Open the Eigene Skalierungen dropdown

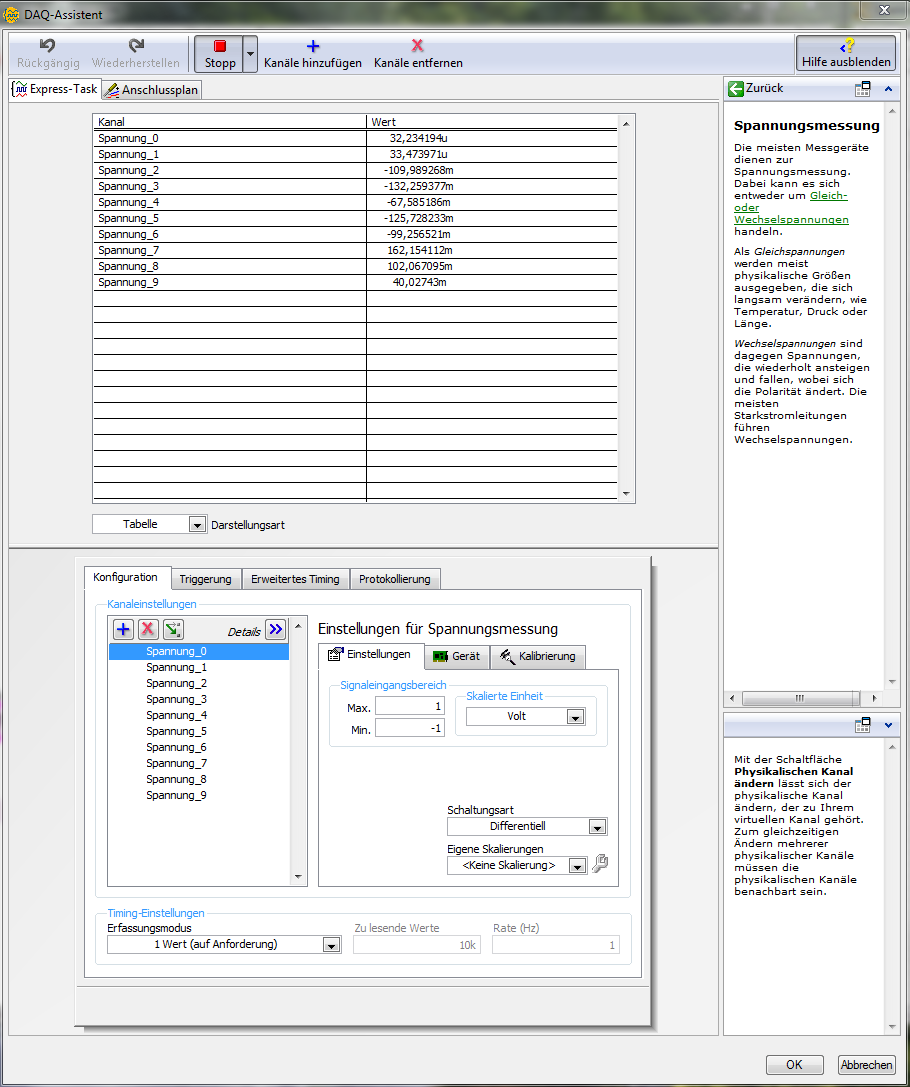[577, 866]
